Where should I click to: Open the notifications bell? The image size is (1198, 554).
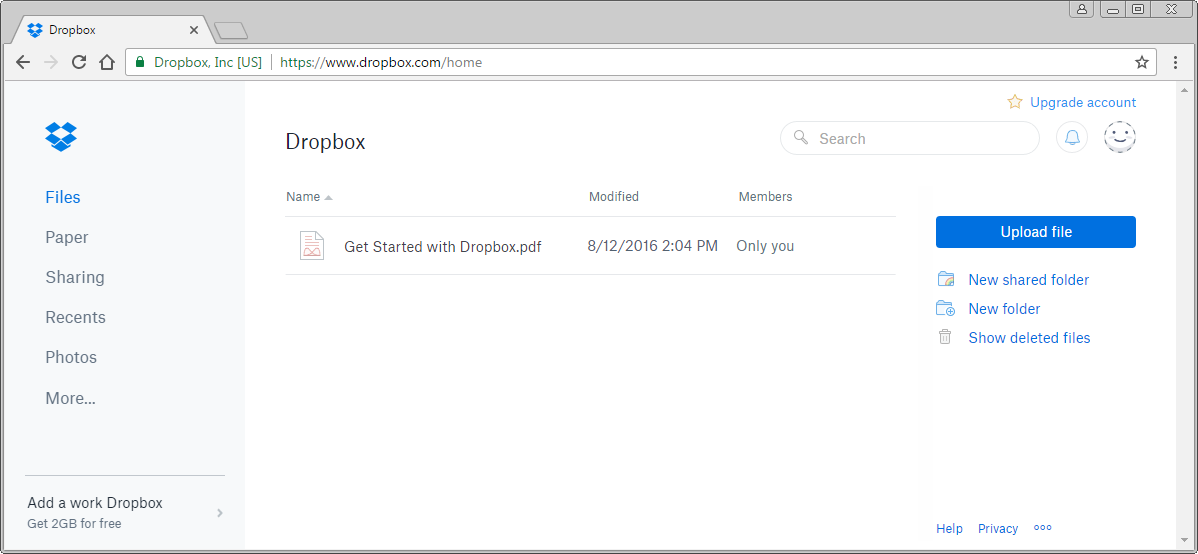[x=1072, y=138]
